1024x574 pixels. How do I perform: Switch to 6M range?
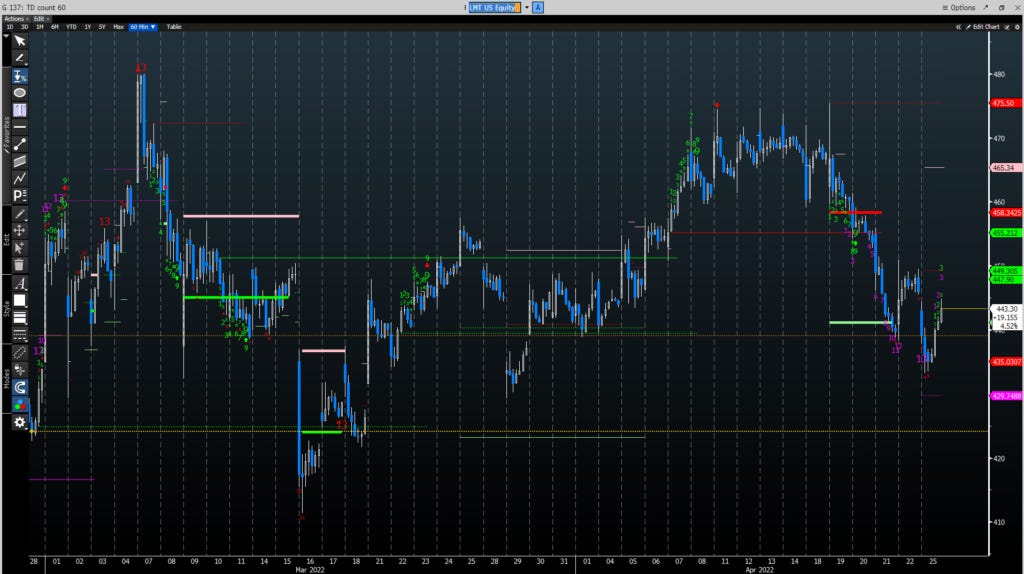pos(55,27)
